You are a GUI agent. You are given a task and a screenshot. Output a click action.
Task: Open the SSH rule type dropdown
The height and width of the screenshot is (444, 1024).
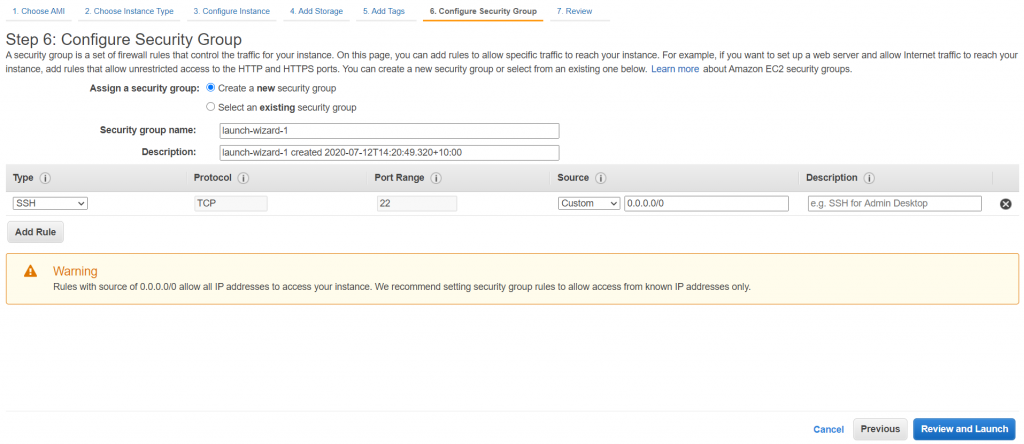(51, 204)
